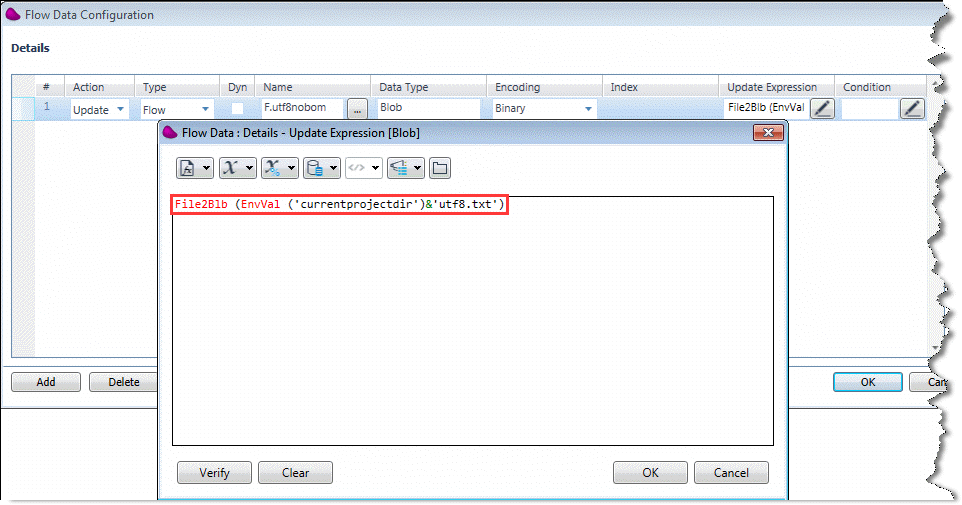The width and height of the screenshot is (962, 505).
Task: Open Update Expression editor pencil icon
Action: (x=821, y=109)
